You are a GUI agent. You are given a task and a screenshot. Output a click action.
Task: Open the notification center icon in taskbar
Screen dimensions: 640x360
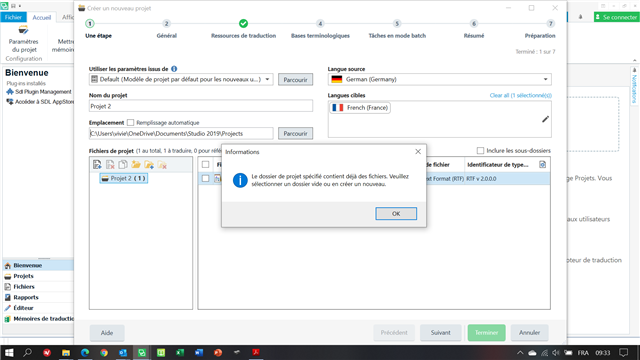tap(623, 353)
